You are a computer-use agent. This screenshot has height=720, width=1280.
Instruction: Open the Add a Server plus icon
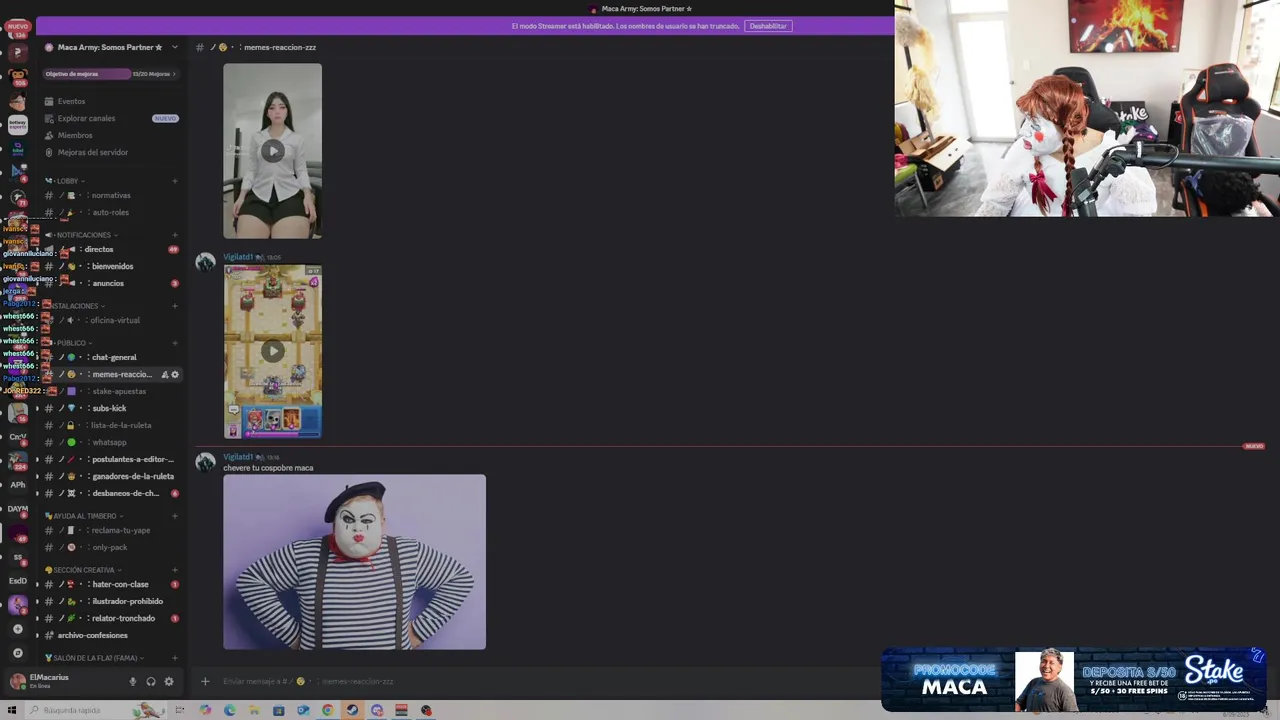(x=17, y=629)
